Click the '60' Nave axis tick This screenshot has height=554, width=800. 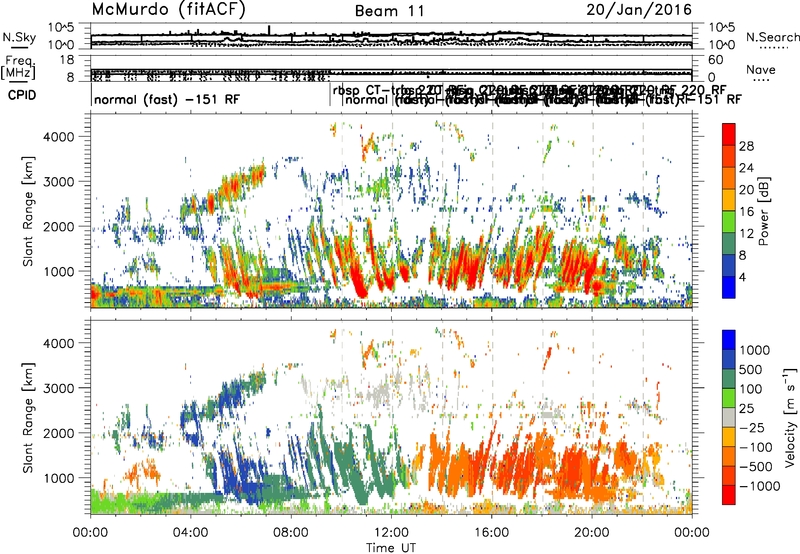[716, 60]
